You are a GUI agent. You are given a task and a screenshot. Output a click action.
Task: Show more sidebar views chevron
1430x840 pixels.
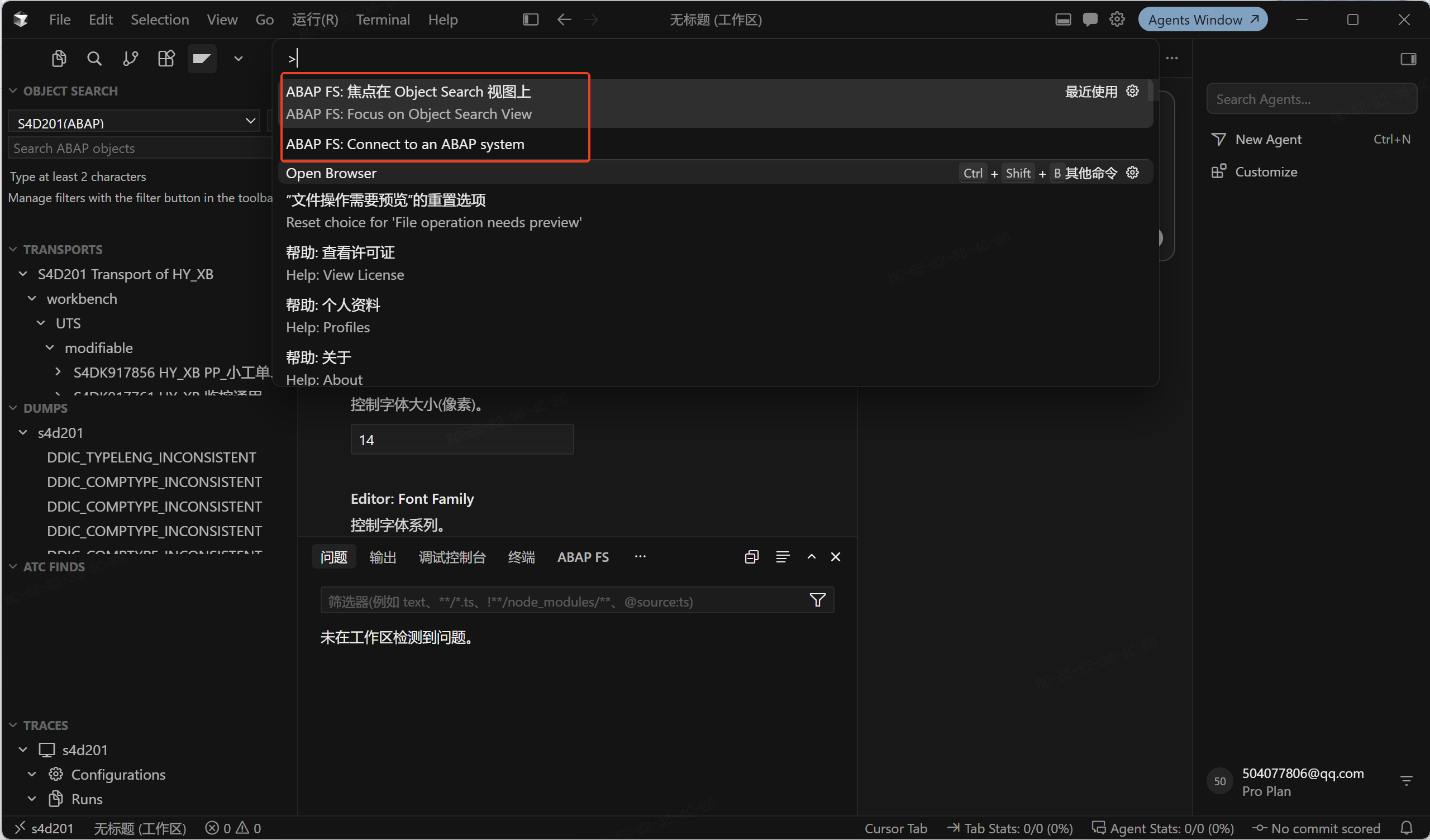(x=239, y=59)
